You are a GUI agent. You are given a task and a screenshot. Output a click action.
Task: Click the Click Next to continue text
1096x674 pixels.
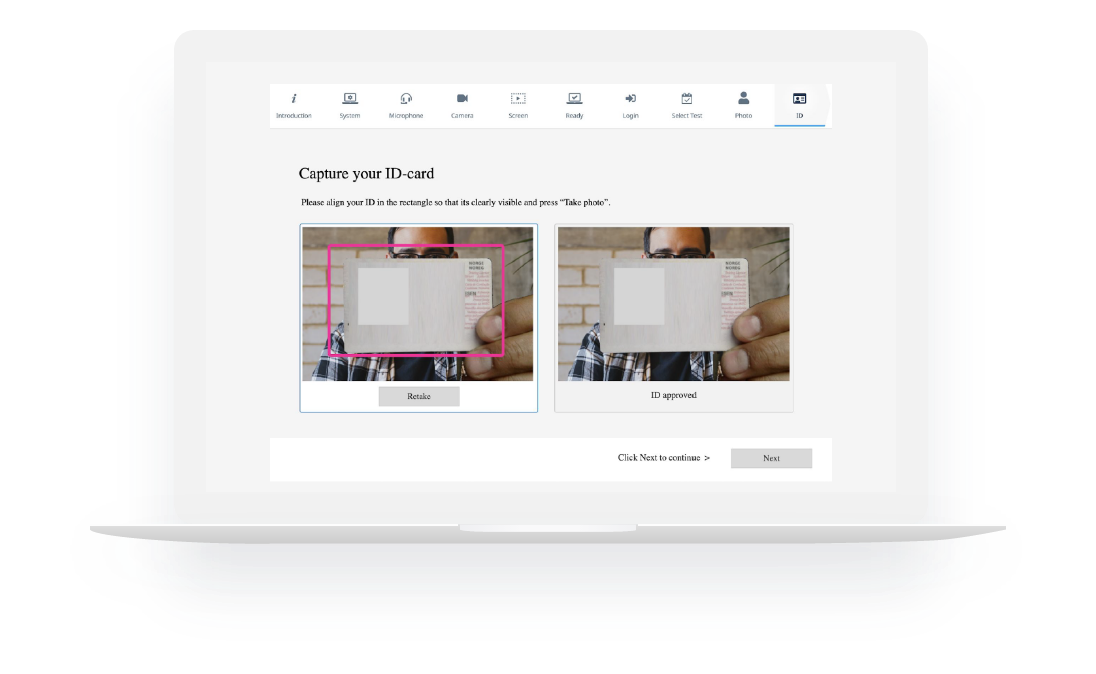(x=662, y=458)
